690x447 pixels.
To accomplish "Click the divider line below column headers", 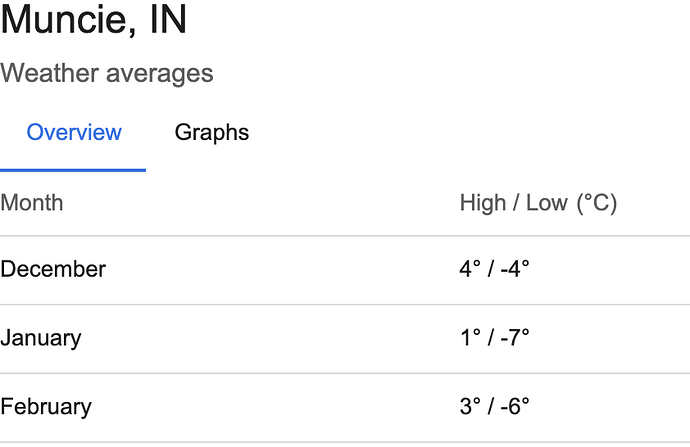I will pos(345,236).
